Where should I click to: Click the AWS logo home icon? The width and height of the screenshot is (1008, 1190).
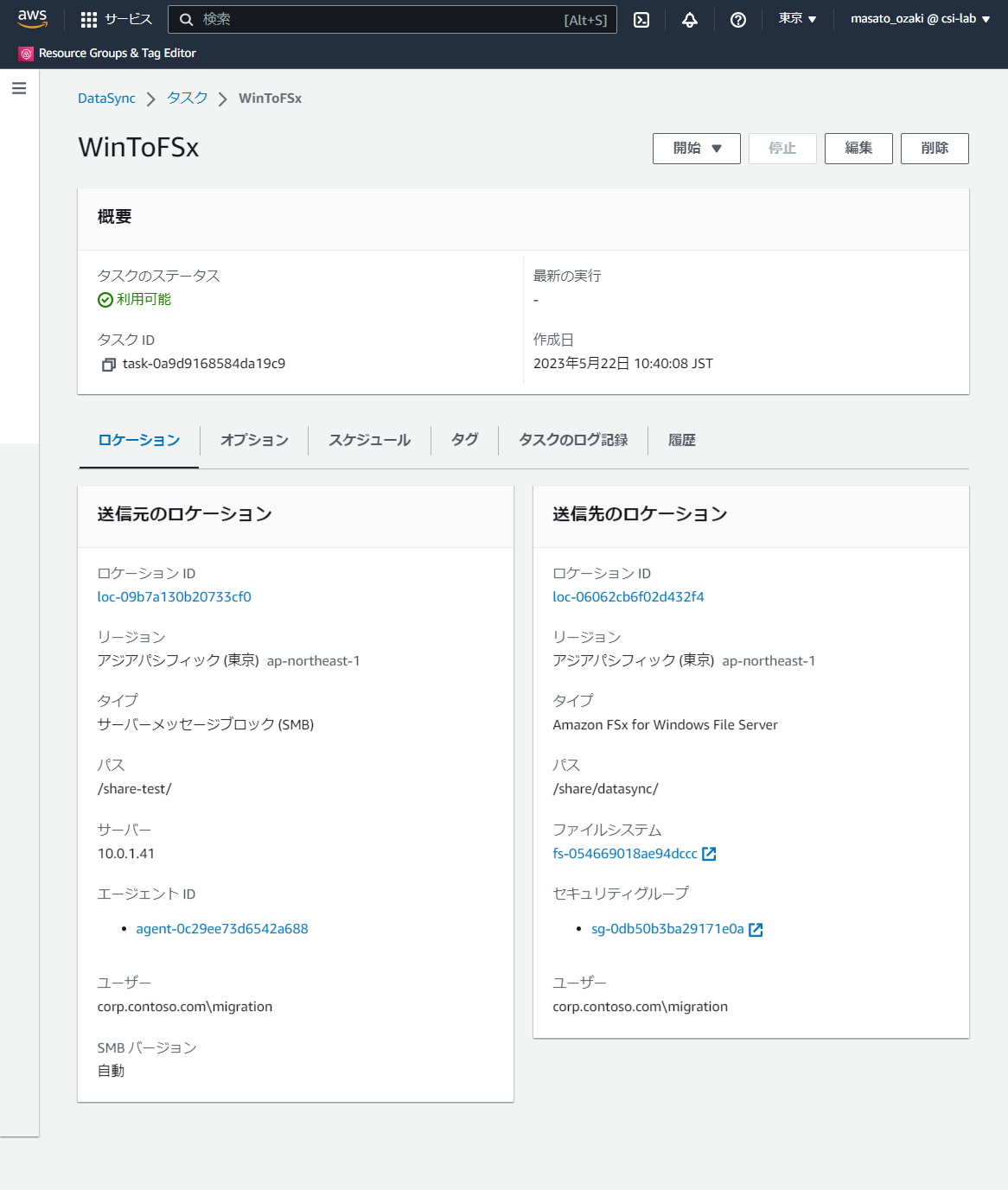33,19
